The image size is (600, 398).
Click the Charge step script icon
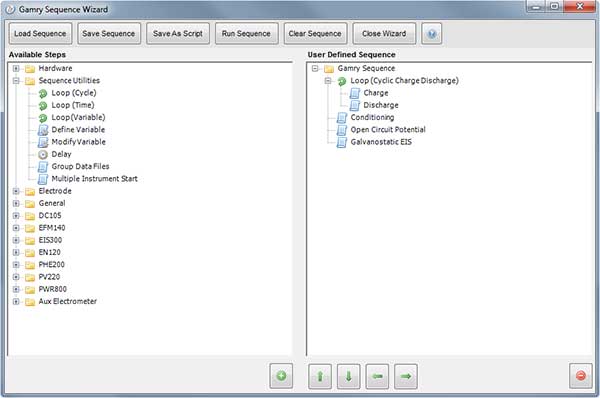coord(355,93)
